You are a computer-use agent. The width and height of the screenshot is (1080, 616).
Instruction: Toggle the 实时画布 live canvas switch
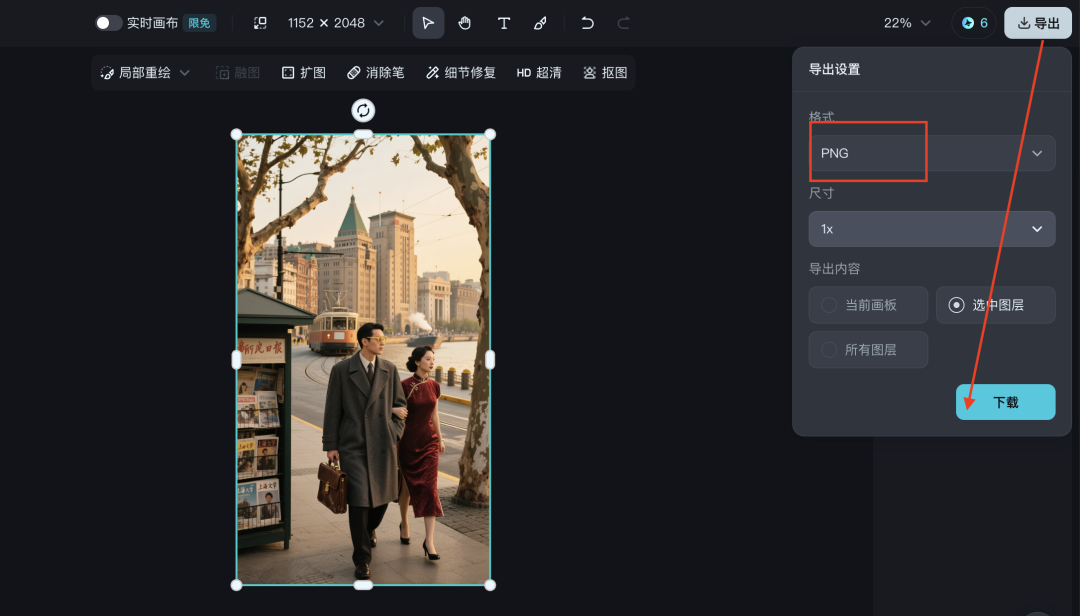coord(109,22)
